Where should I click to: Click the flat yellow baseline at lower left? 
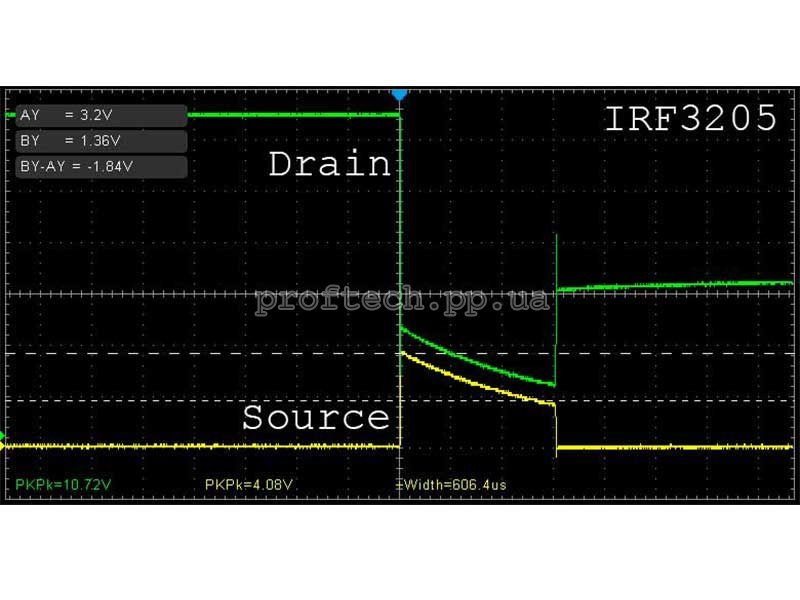pos(200,446)
